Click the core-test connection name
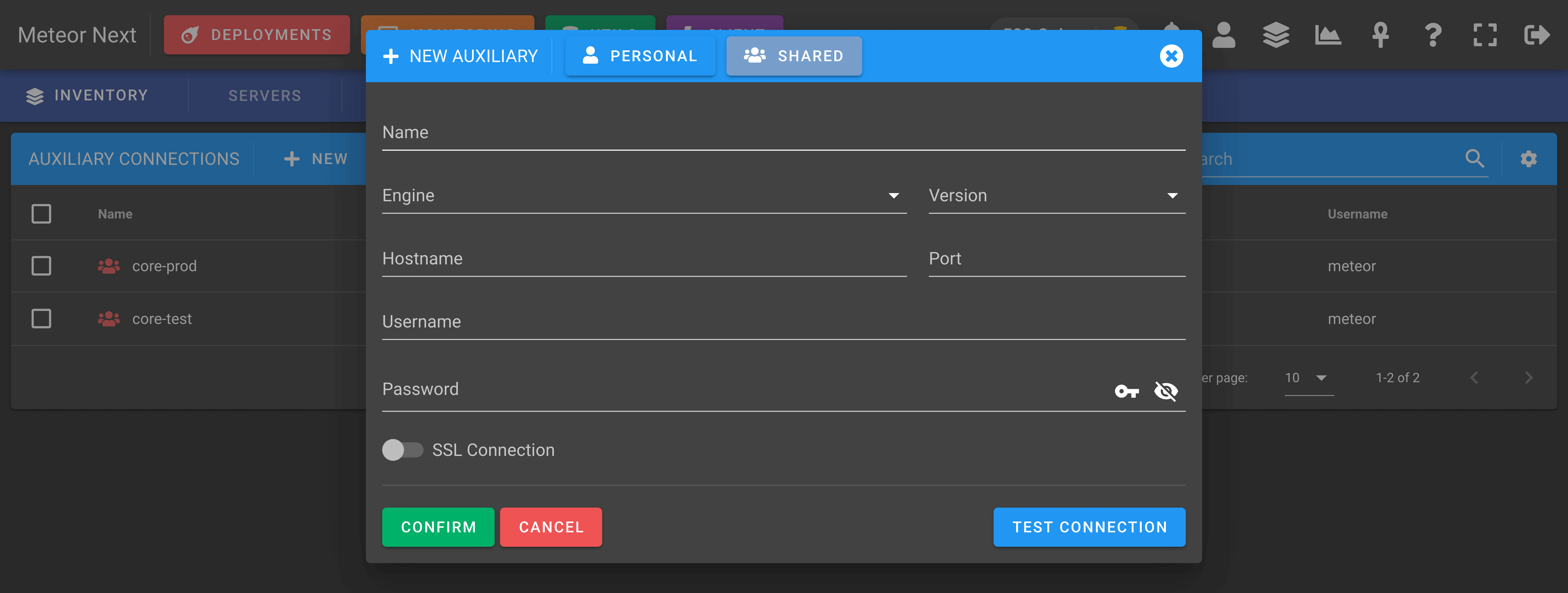 (162, 319)
